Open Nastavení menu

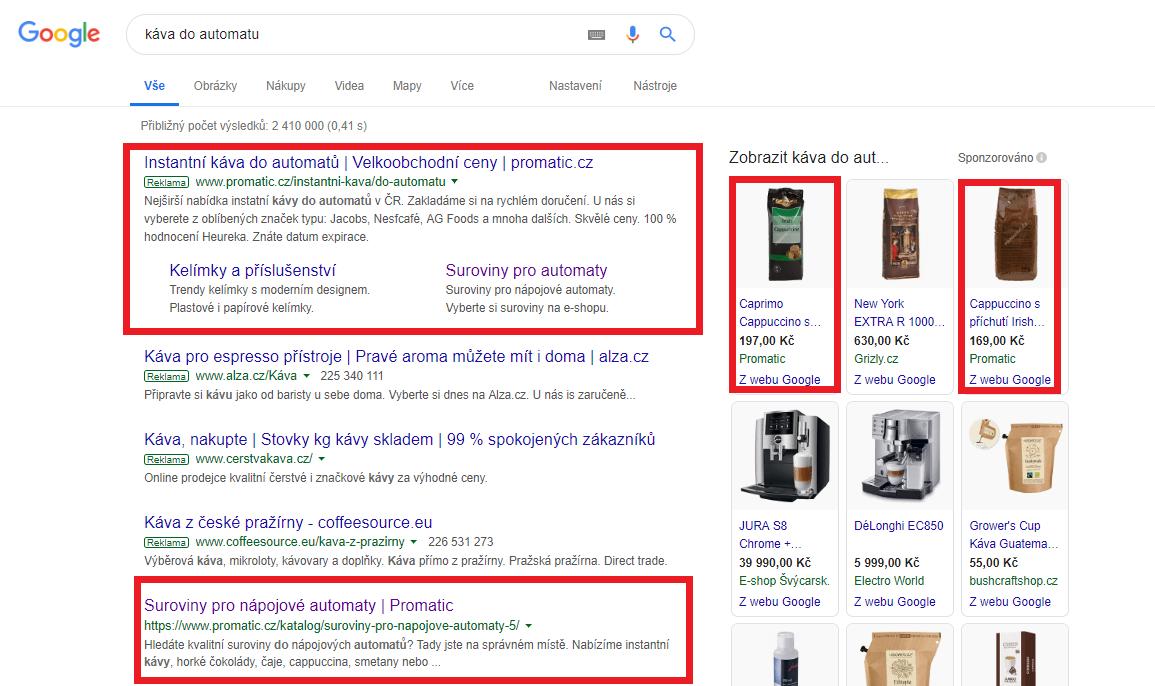pyautogui.click(x=575, y=85)
